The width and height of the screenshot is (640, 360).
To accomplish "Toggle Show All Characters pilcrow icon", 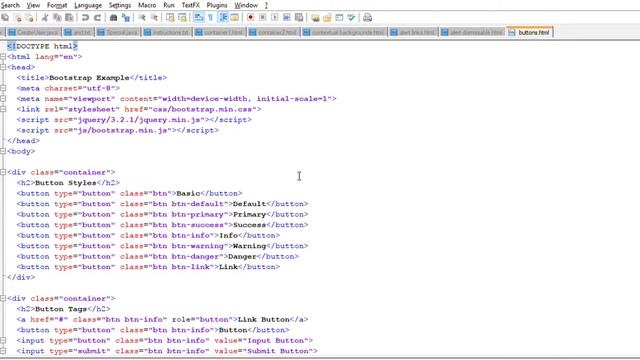I will pos(210,18).
